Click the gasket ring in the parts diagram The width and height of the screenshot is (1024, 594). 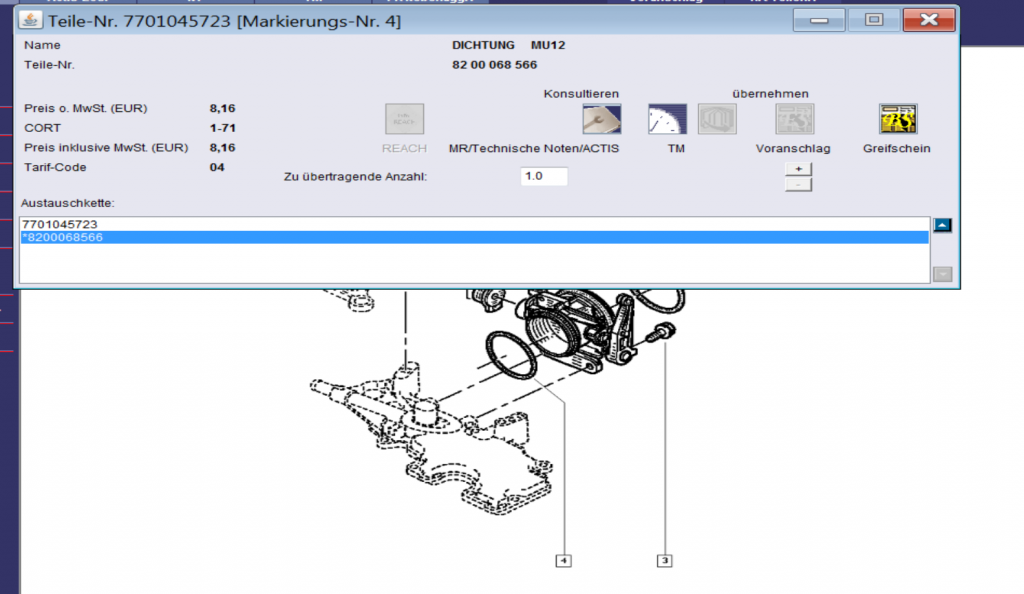[511, 355]
